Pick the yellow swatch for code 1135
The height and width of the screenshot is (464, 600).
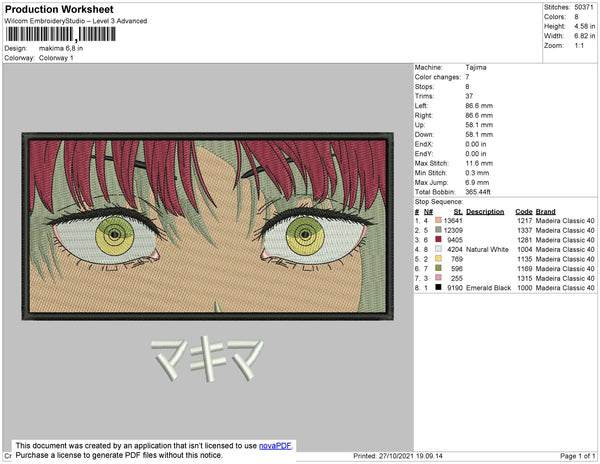[438, 259]
